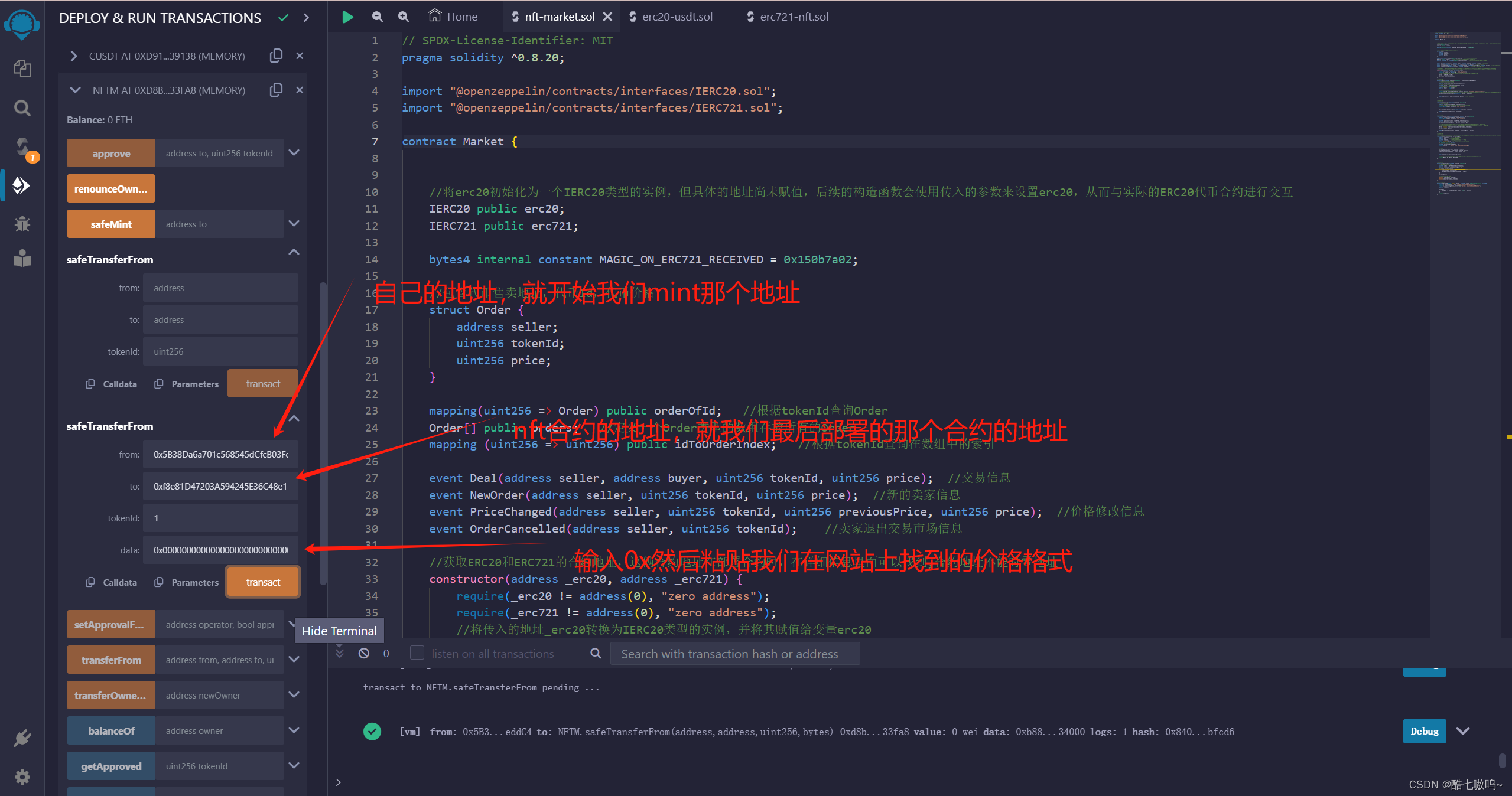Viewport: 1512px width, 796px height.
Task: Expand the getApproved function inputs
Action: click(294, 766)
